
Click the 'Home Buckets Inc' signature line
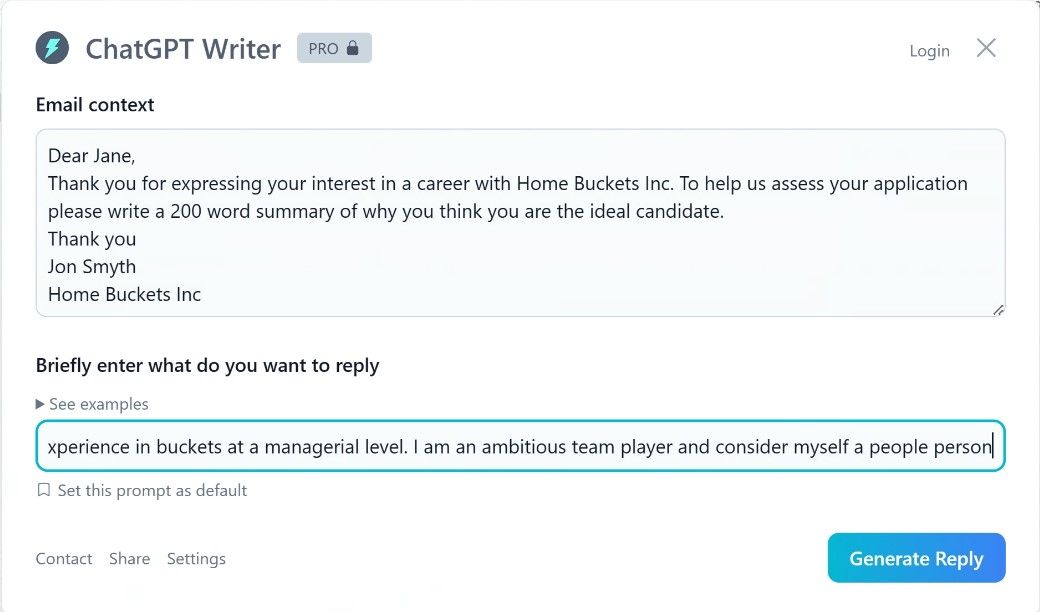point(124,295)
